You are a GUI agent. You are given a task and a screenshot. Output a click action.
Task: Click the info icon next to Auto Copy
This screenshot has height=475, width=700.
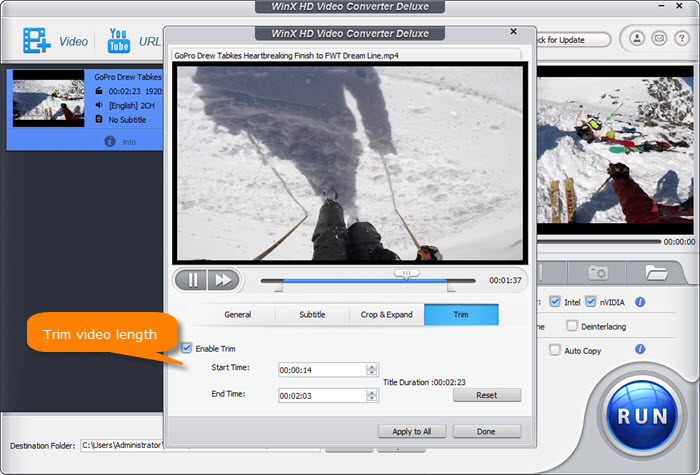(x=640, y=349)
